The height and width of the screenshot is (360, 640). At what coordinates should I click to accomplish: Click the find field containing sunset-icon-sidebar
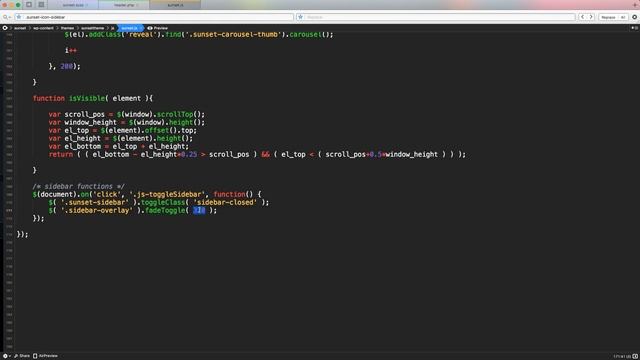154,17
